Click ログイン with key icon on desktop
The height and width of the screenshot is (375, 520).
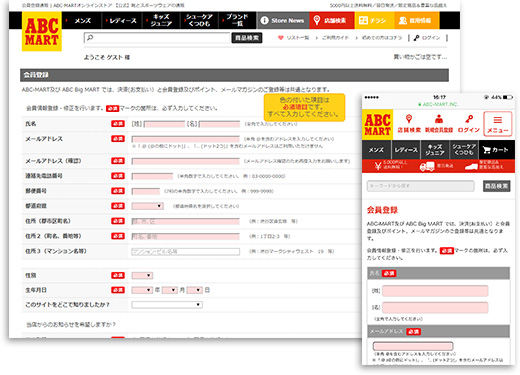pos(427,38)
